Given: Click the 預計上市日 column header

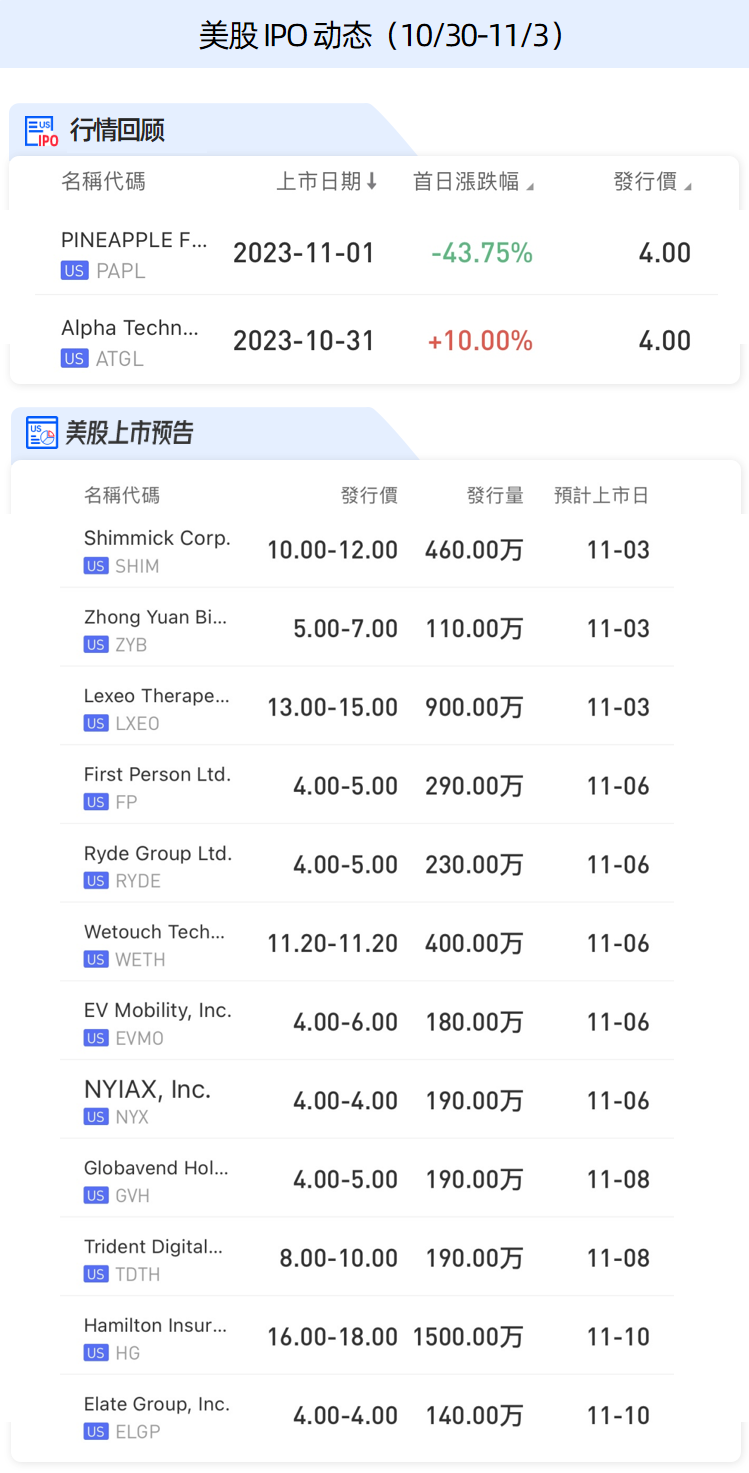Looking at the screenshot, I should pyautogui.click(x=601, y=495).
